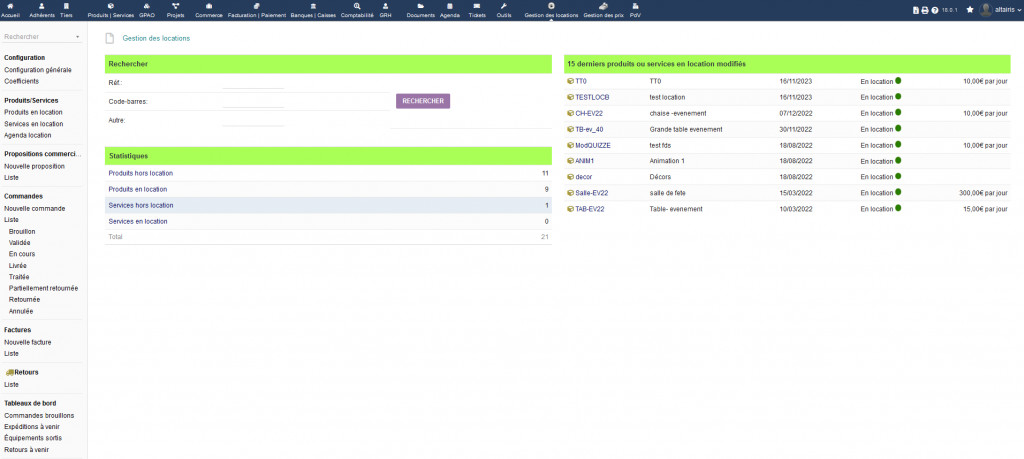The height and width of the screenshot is (459, 1024).
Task: Open the help question mark icon
Action: 935,10
